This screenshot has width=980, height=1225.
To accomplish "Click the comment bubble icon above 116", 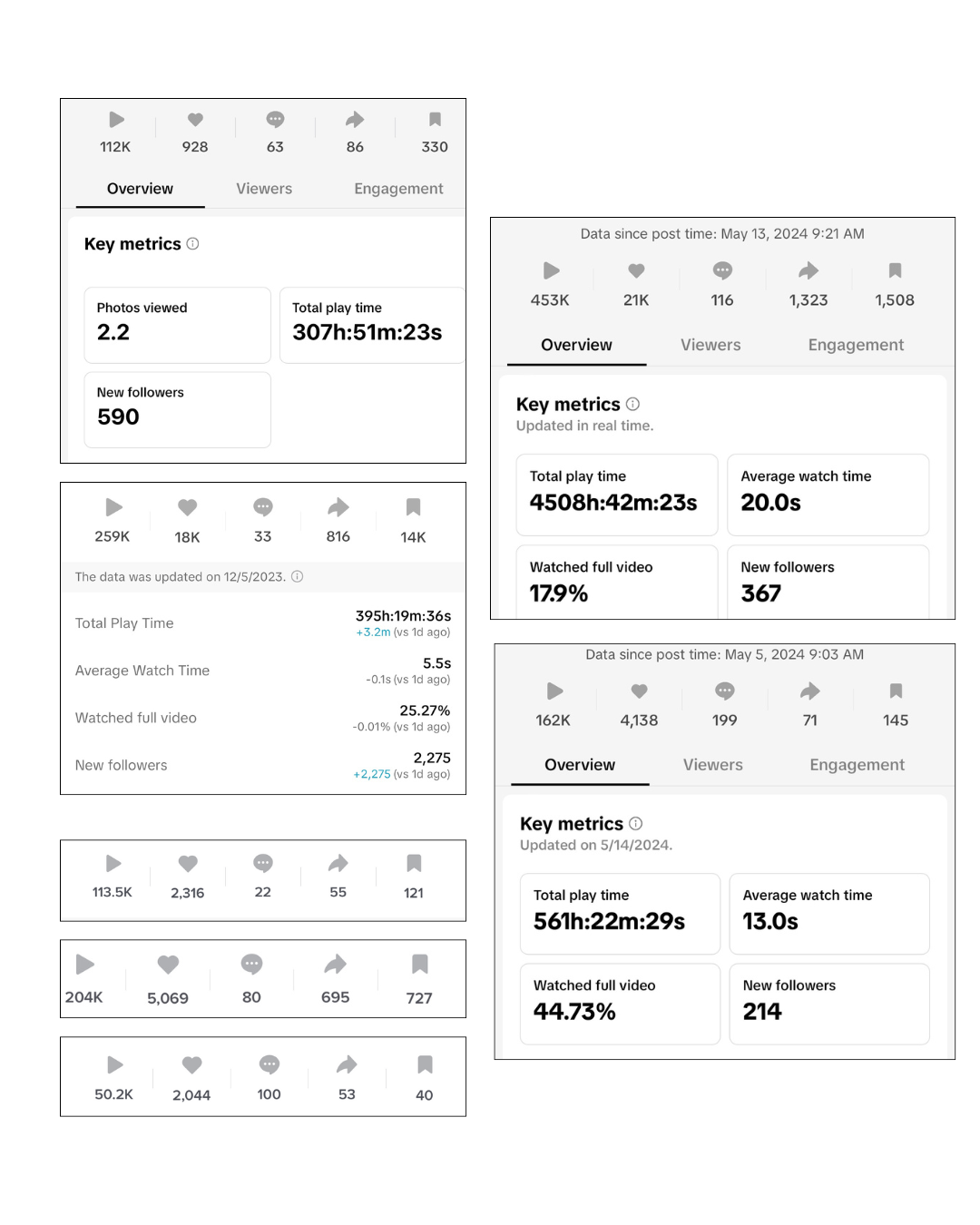I will (722, 270).
